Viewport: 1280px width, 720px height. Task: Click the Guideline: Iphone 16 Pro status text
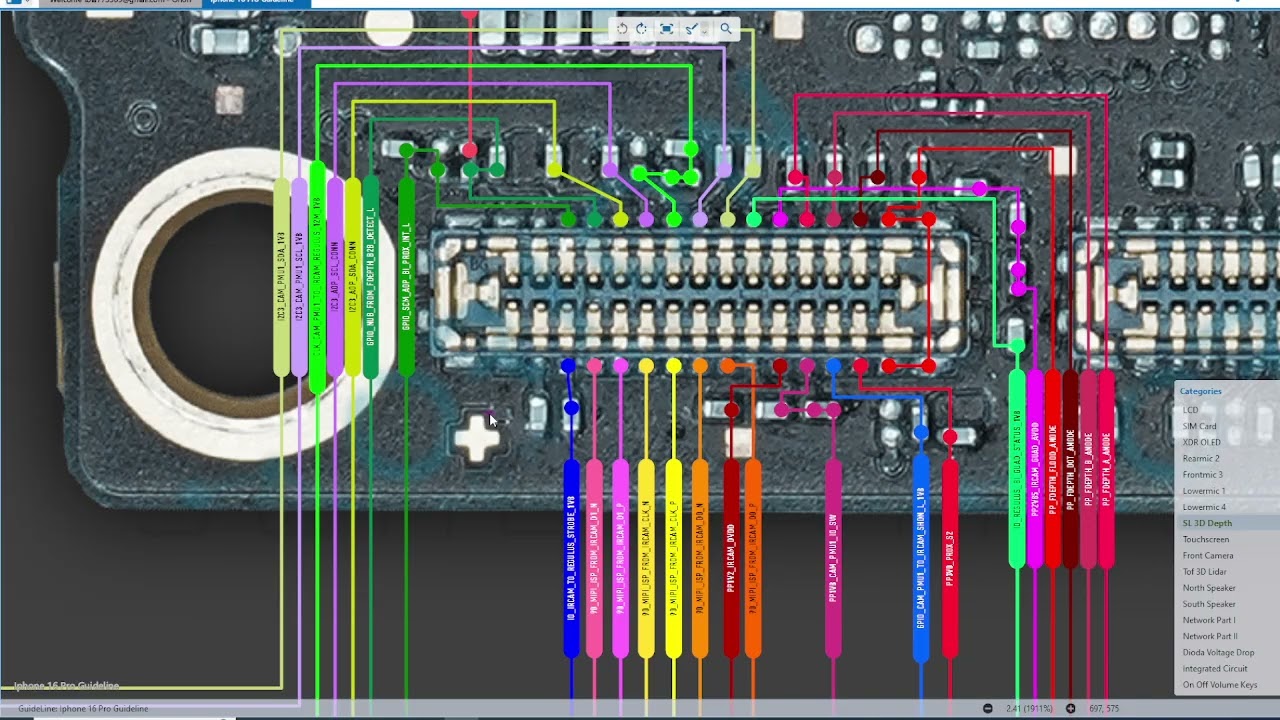[83, 708]
